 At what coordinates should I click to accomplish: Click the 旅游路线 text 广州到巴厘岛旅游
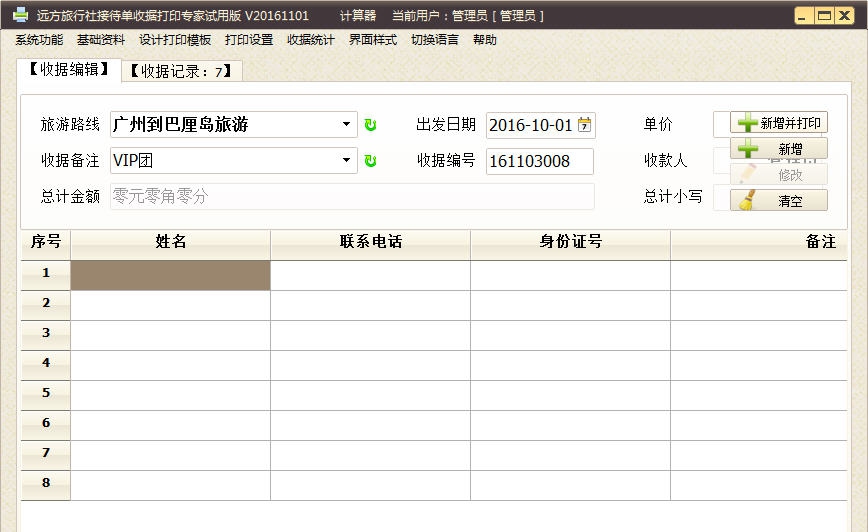pyautogui.click(x=180, y=125)
